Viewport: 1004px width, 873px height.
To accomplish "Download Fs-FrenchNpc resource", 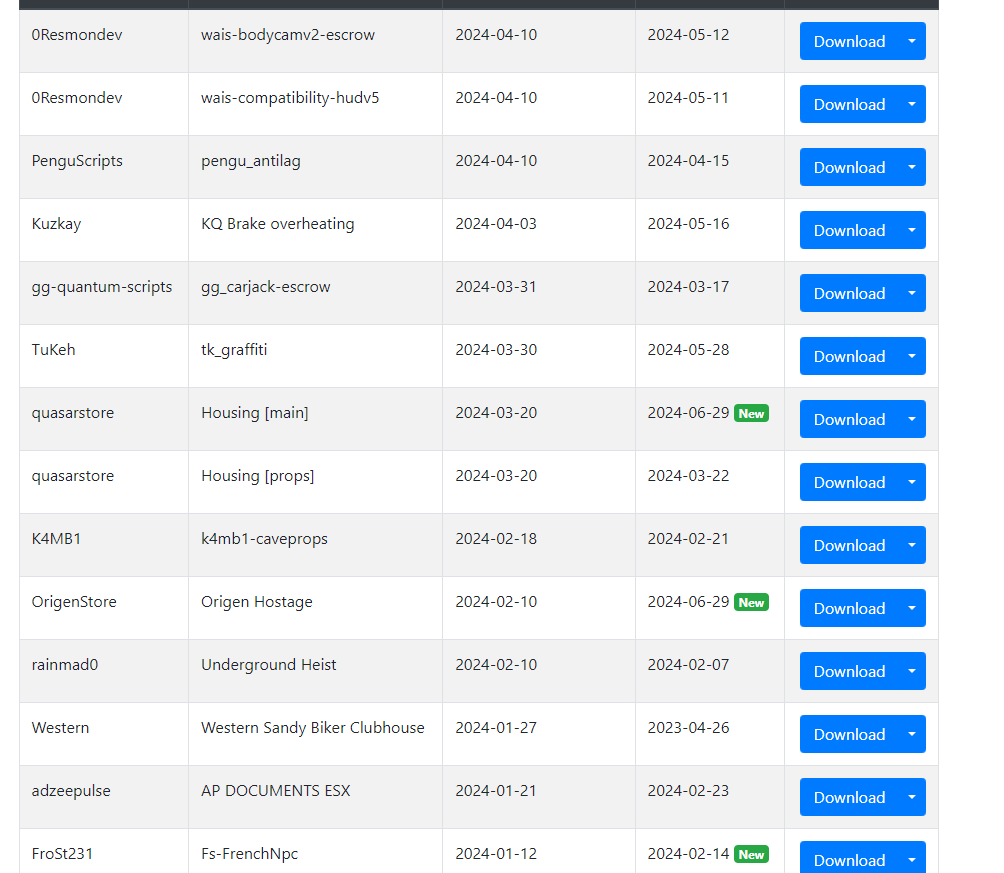I will pos(849,858).
